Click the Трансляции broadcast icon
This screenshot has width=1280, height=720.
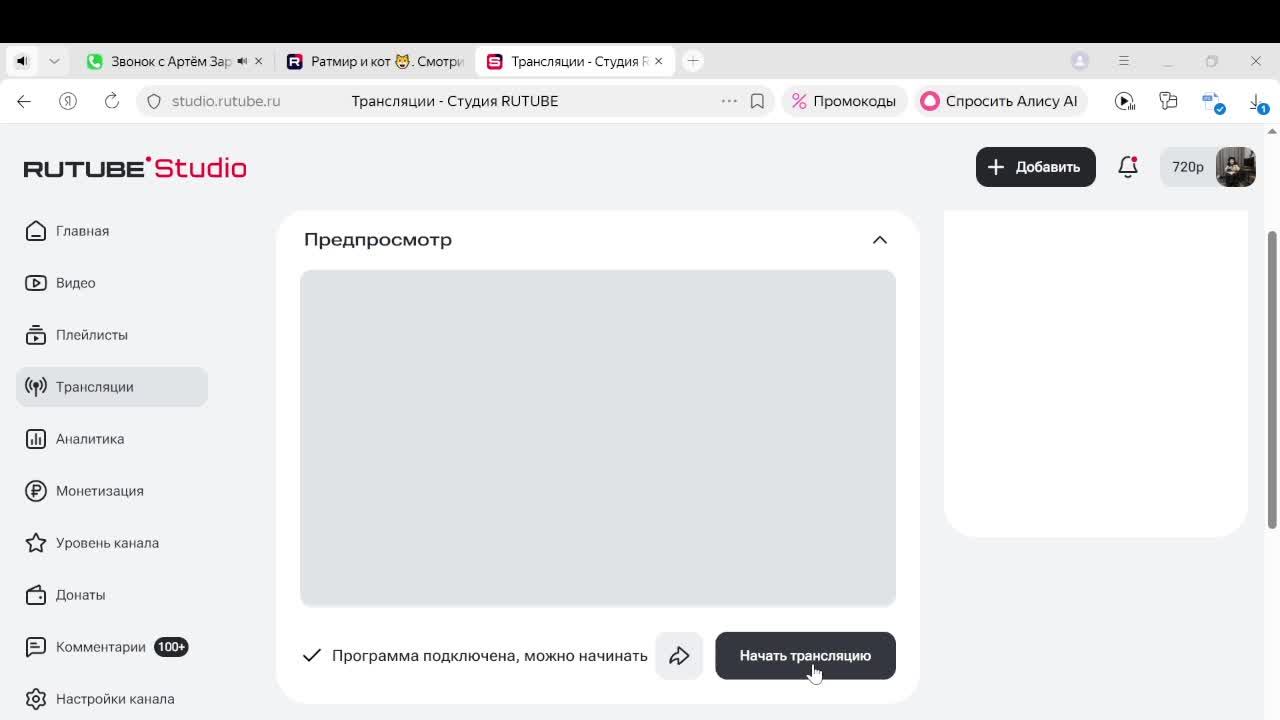(36, 387)
